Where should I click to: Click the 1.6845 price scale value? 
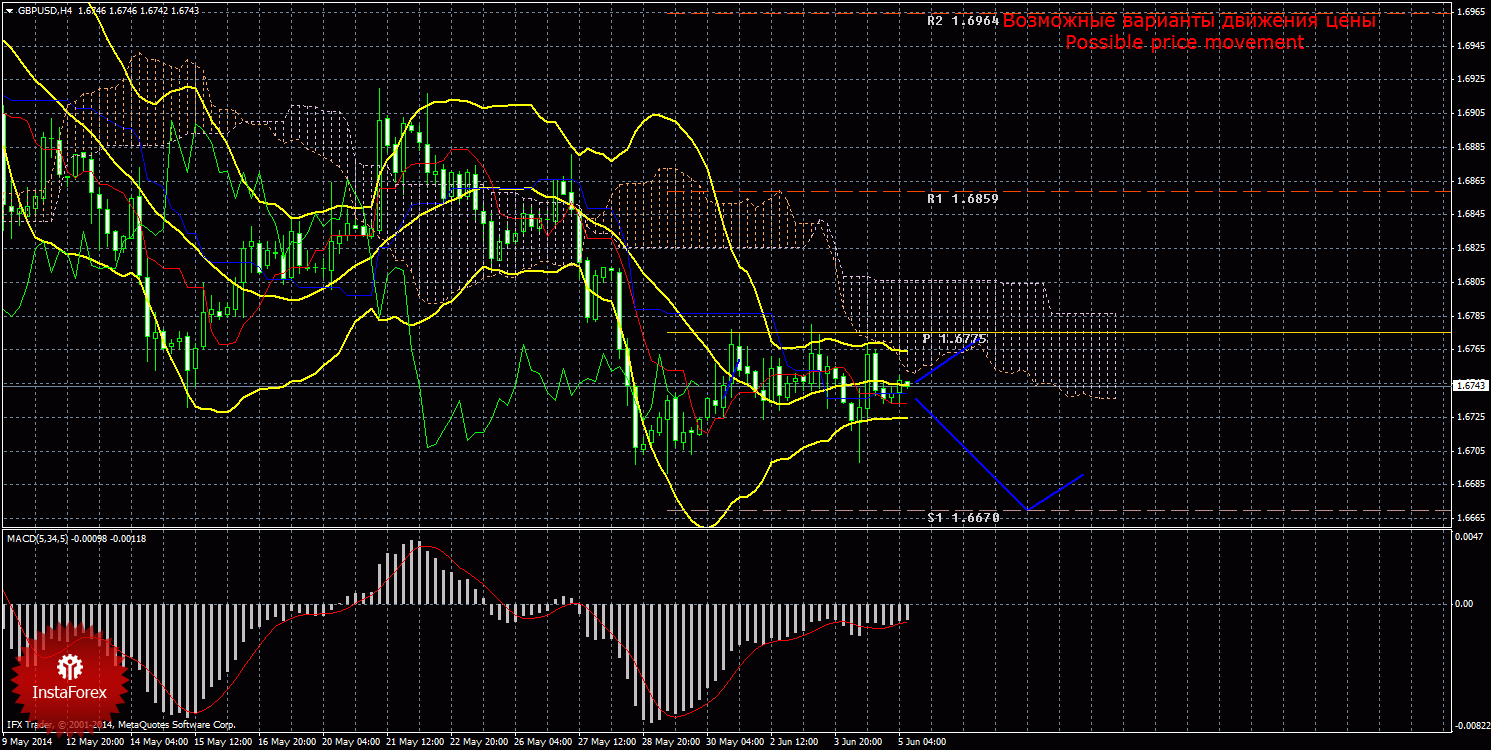(x=1470, y=215)
